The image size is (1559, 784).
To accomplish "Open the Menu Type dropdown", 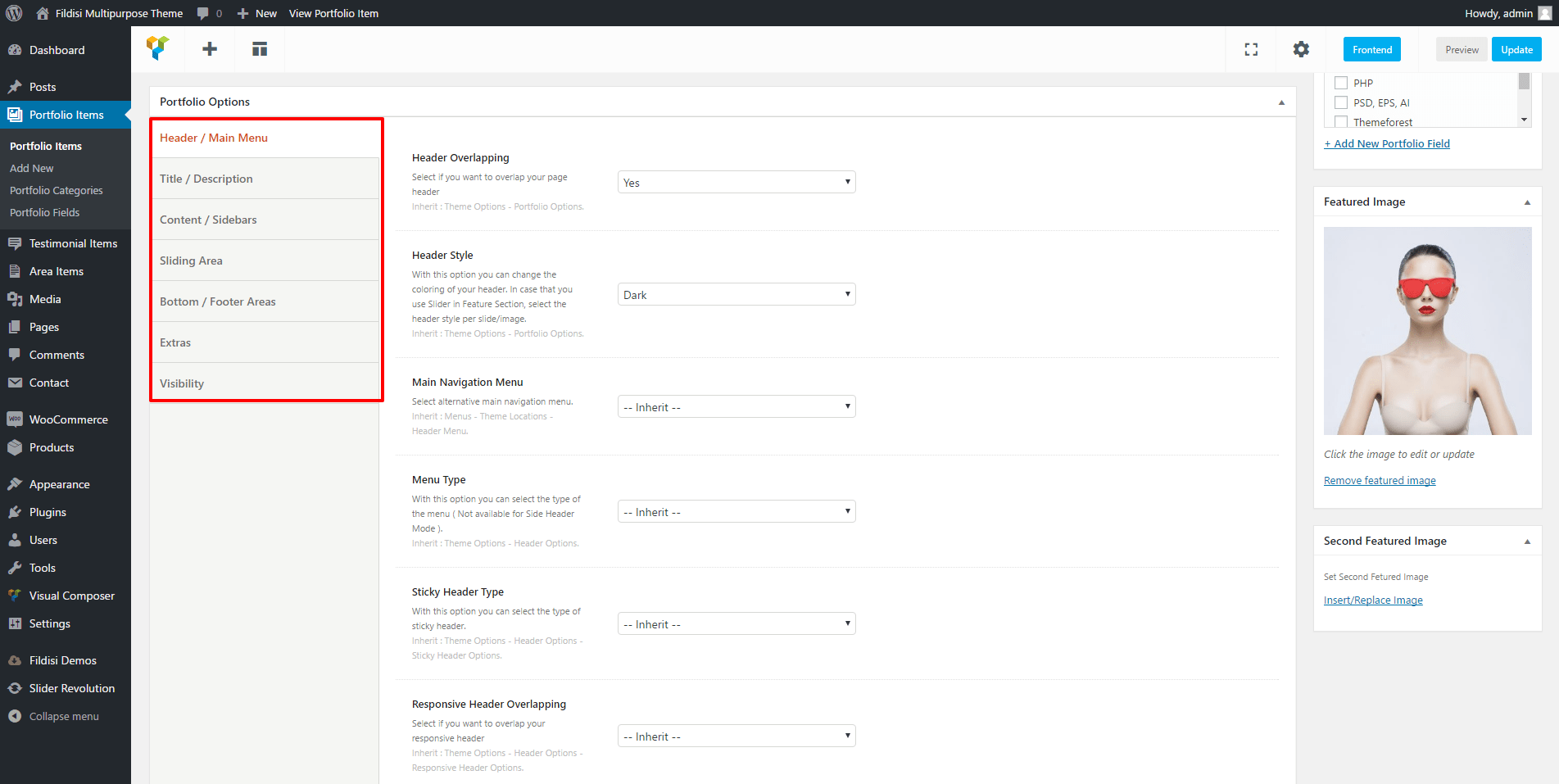I will [736, 511].
